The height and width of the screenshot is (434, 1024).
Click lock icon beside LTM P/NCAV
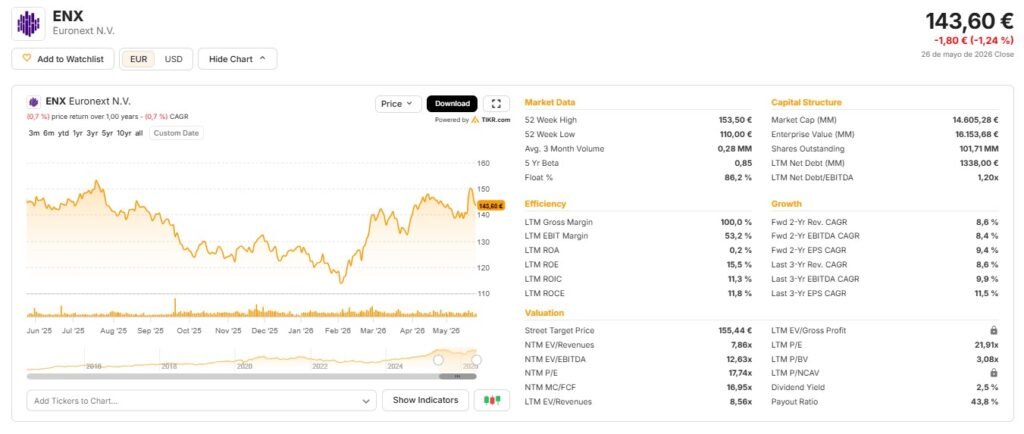pos(993,373)
